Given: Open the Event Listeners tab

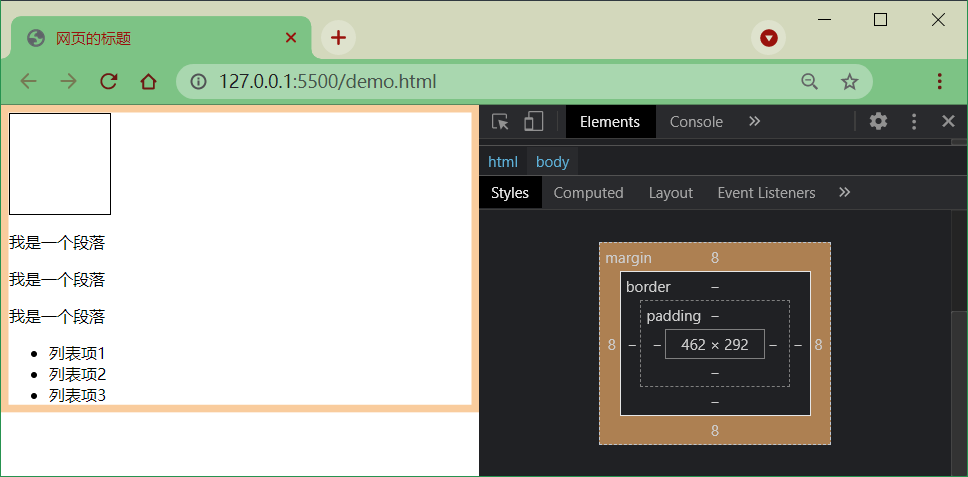Looking at the screenshot, I should tap(766, 193).
